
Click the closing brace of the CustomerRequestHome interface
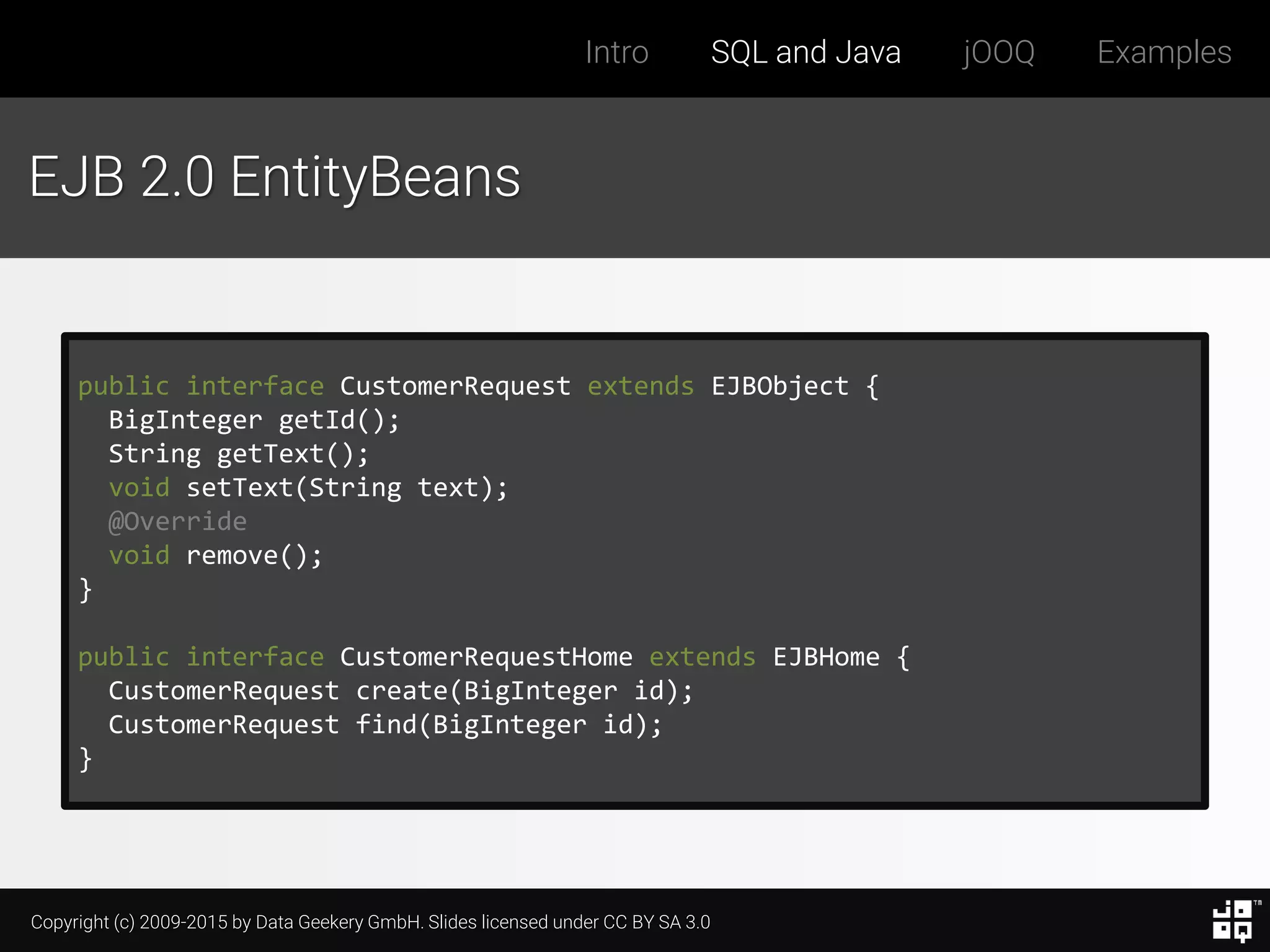point(86,759)
